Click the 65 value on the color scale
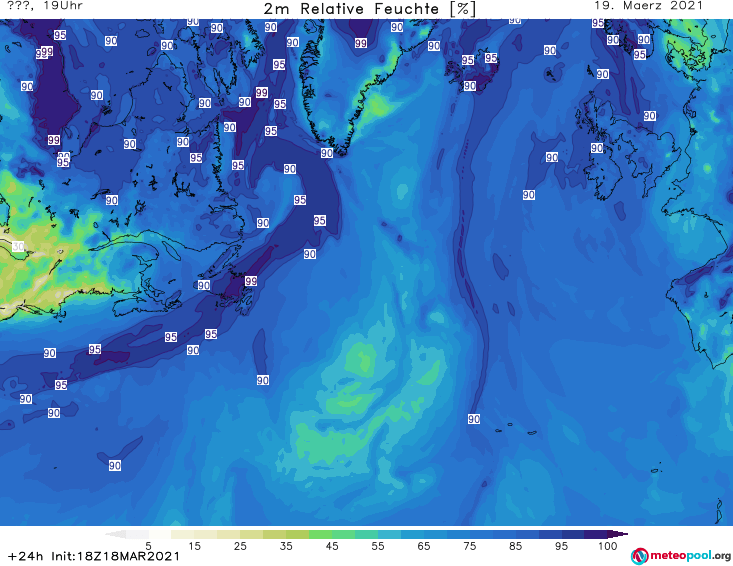 [x=424, y=546]
